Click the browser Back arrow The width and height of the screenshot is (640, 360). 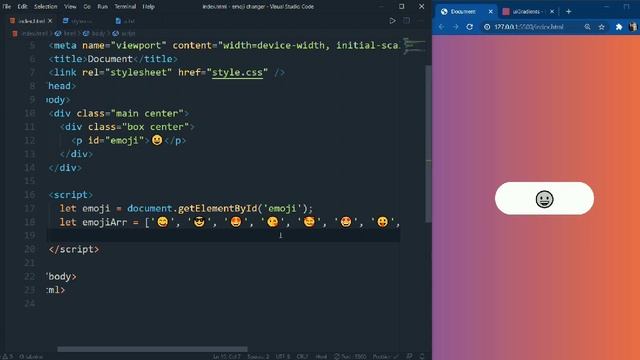coord(441,27)
